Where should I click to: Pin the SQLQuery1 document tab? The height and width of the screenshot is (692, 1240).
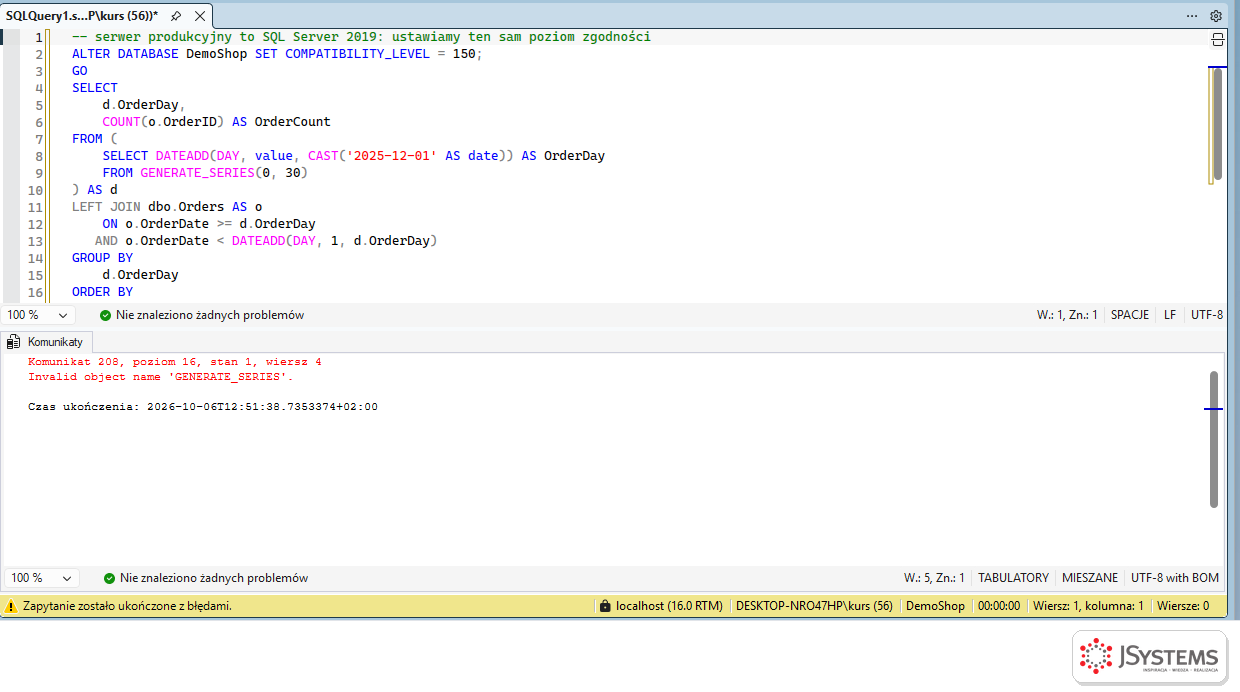point(176,16)
